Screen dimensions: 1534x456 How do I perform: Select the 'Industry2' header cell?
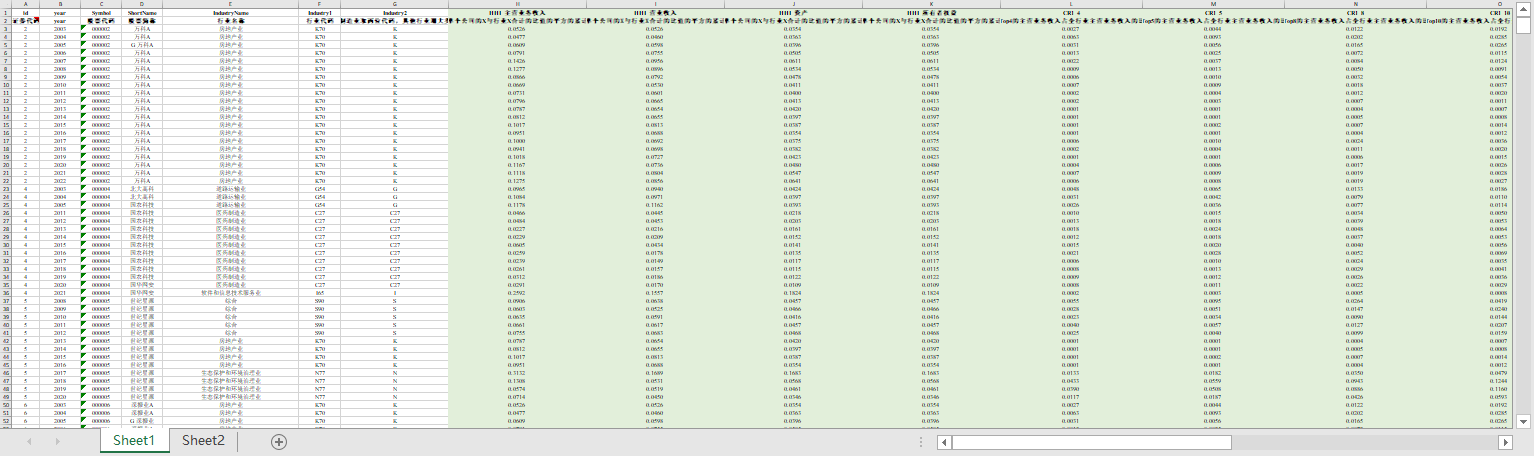394,12
